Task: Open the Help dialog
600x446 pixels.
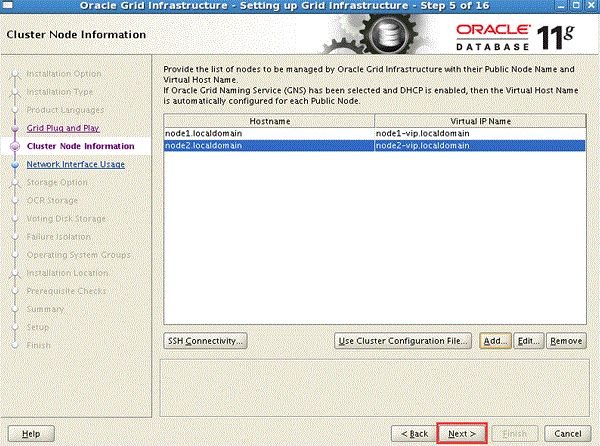Action: (31, 433)
